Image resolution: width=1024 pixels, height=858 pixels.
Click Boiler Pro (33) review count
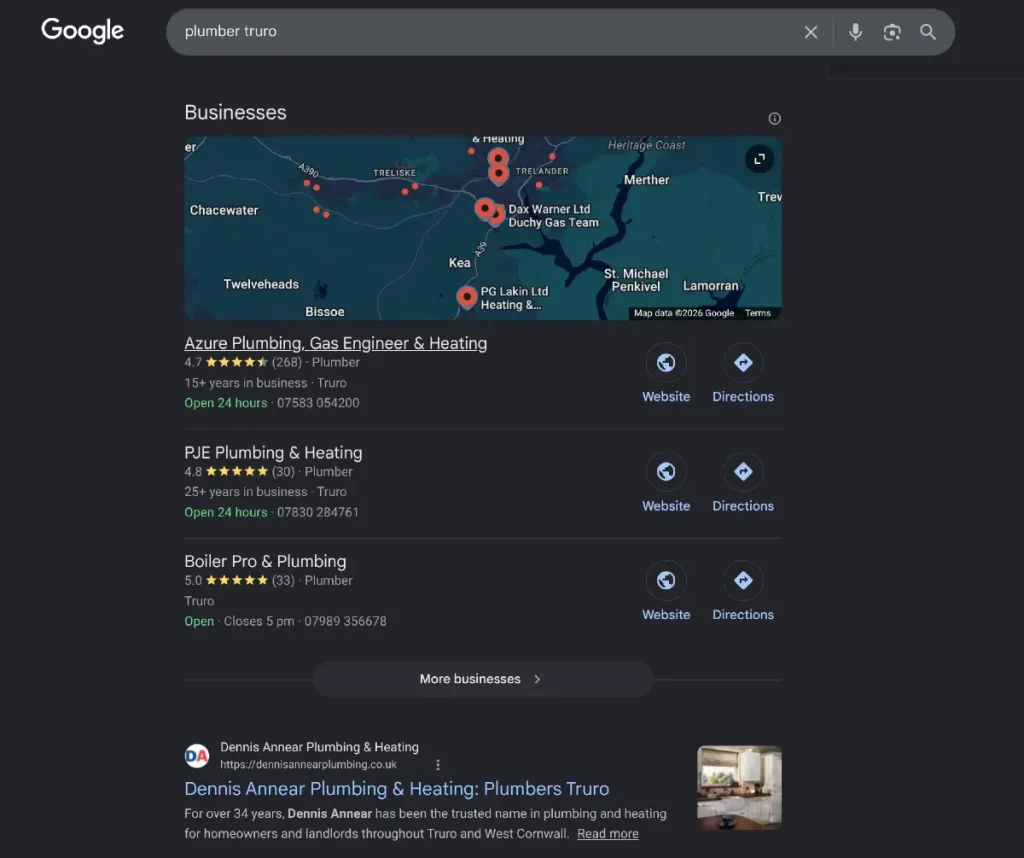click(x=283, y=580)
